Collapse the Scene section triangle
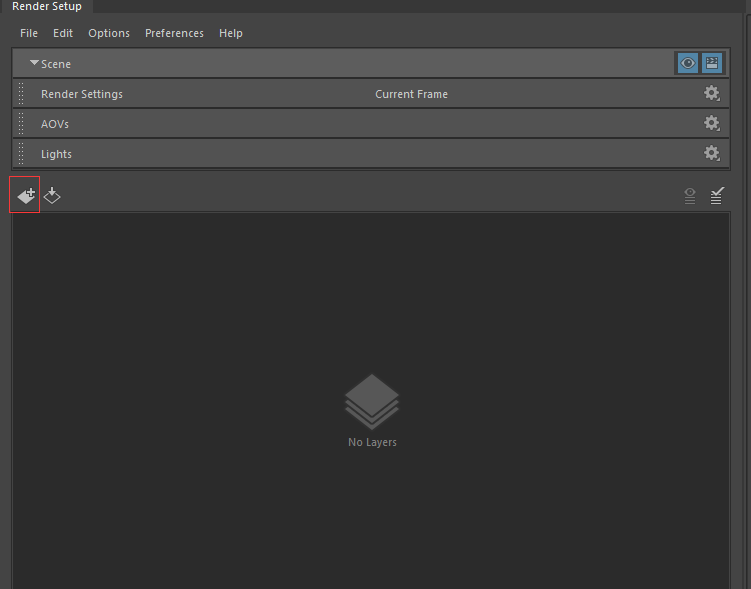751x589 pixels. tap(34, 63)
